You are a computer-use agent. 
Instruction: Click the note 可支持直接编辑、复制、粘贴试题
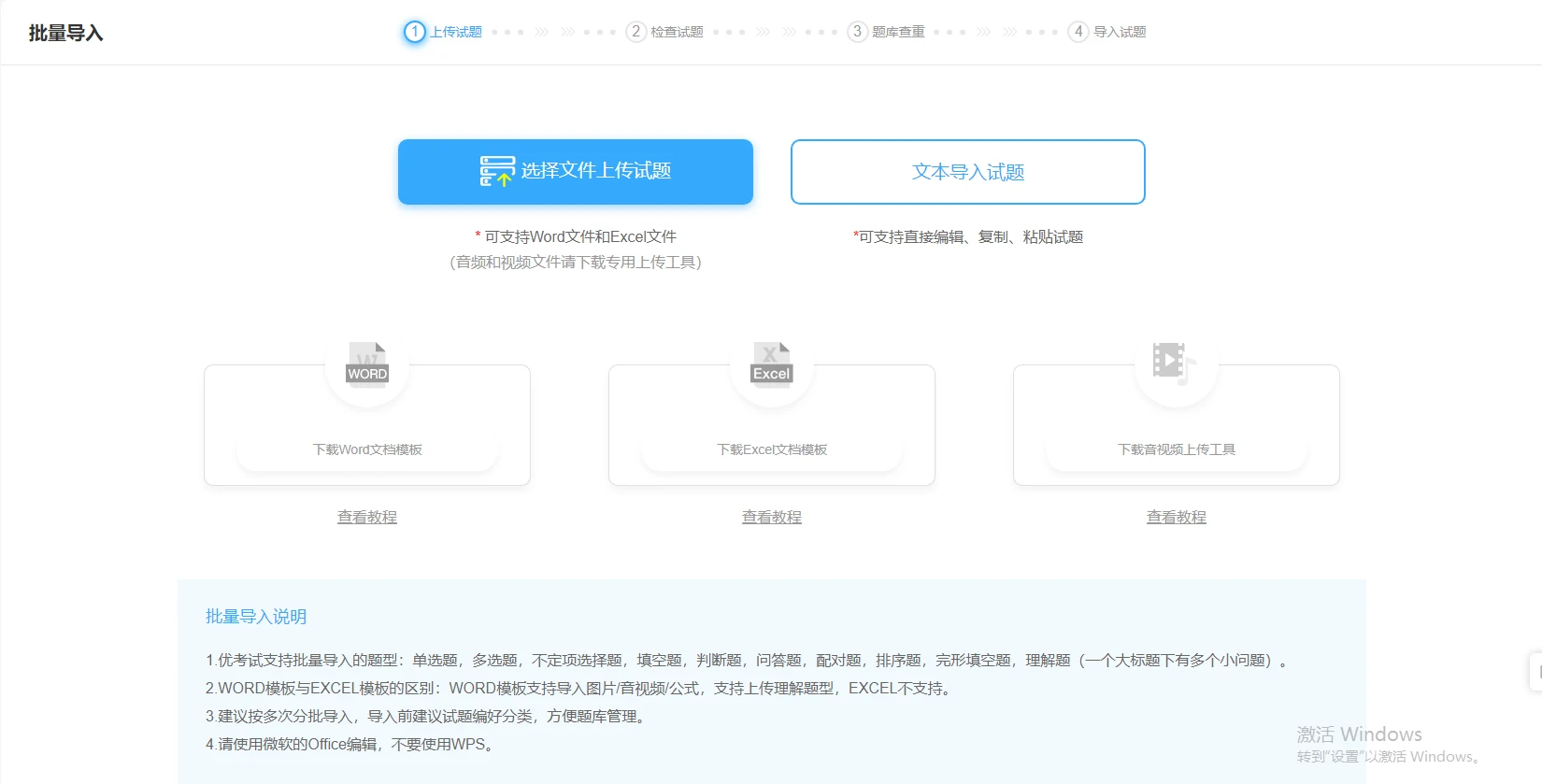[x=968, y=236]
